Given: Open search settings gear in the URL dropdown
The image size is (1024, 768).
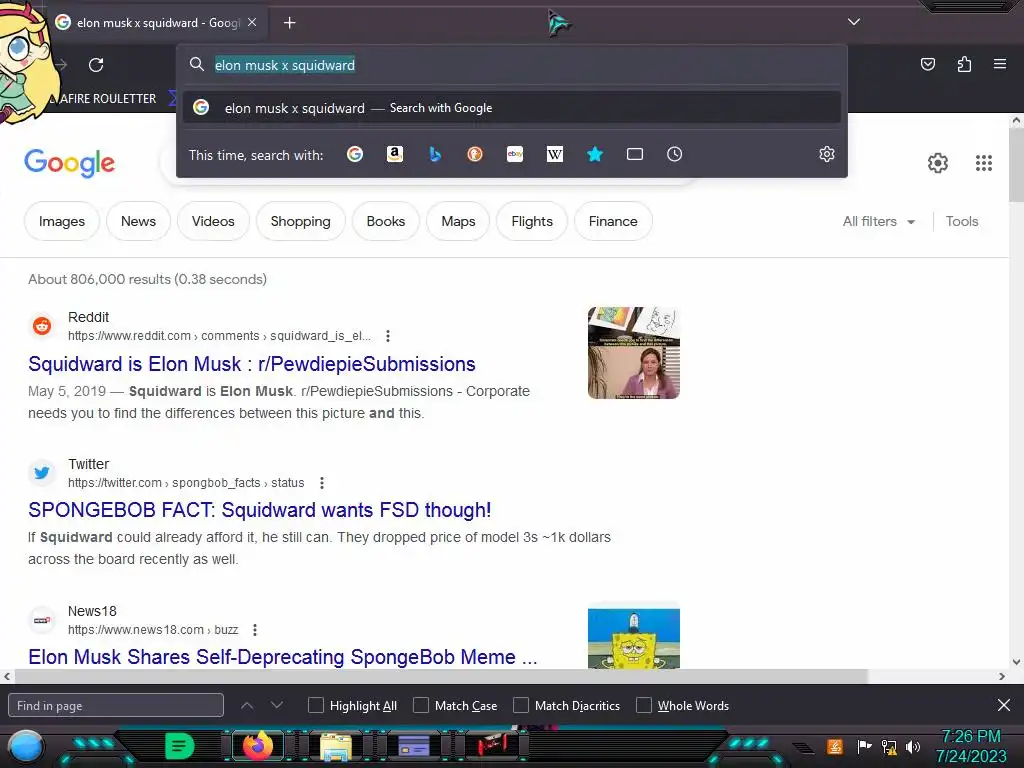Looking at the screenshot, I should [827, 154].
